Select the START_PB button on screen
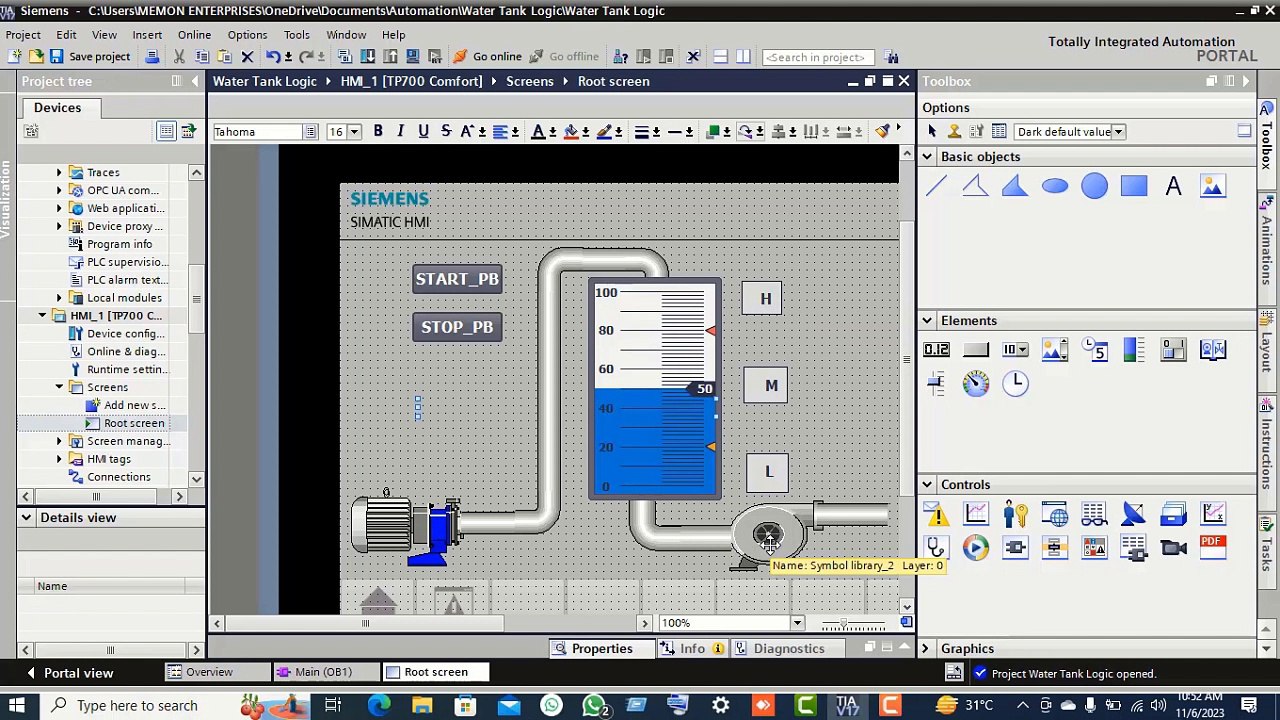The width and height of the screenshot is (1280, 720). [x=457, y=279]
